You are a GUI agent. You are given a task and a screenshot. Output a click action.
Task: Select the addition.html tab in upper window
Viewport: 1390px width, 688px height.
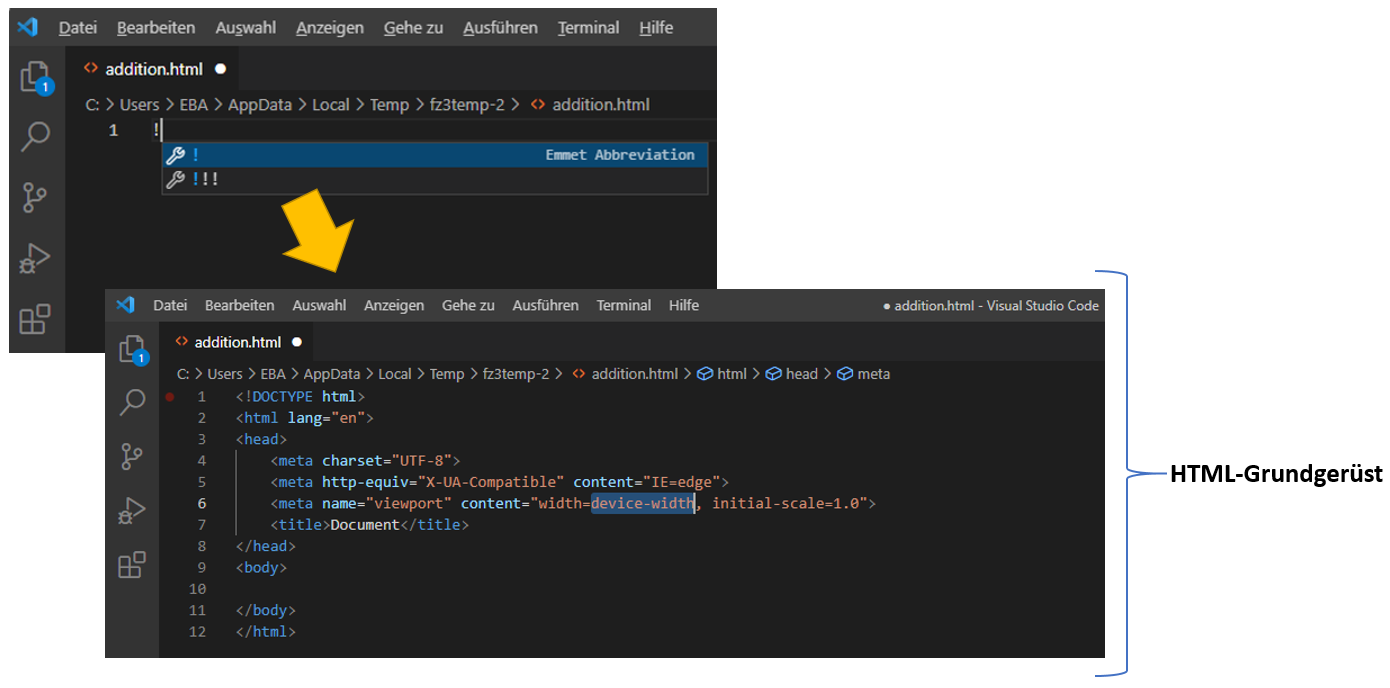click(x=153, y=69)
